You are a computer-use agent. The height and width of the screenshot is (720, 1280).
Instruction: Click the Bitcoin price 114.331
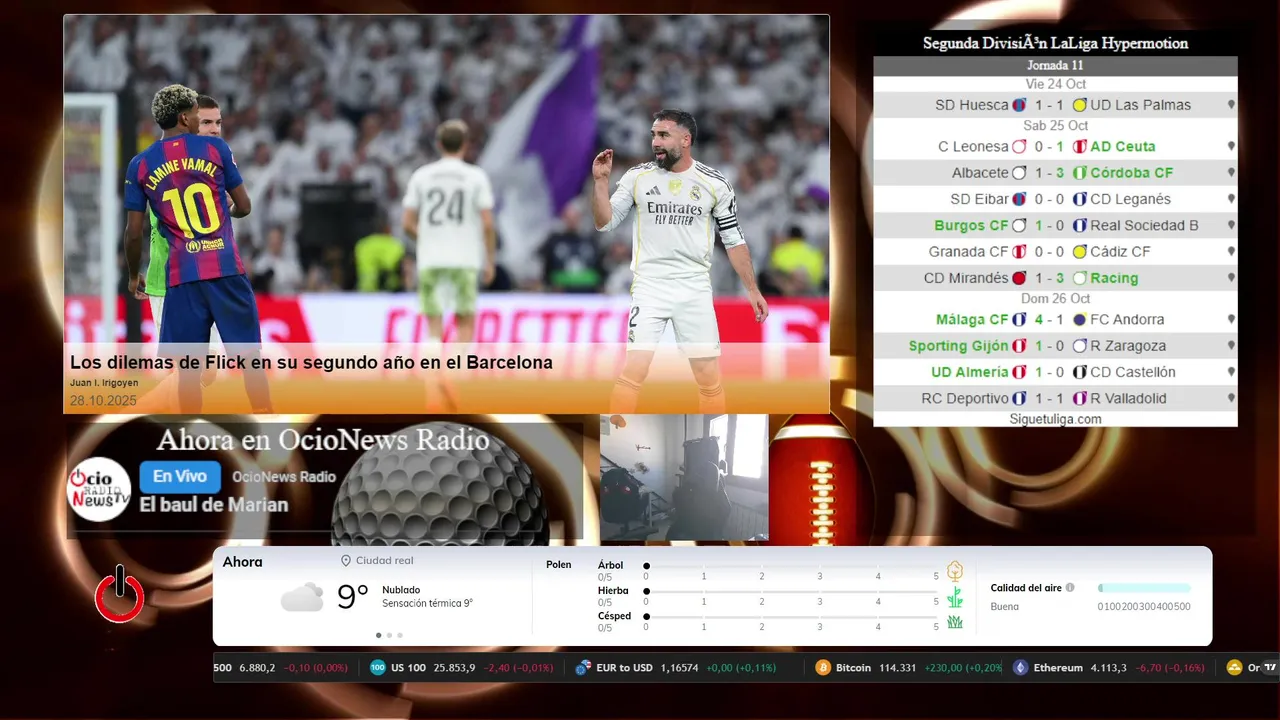coord(896,668)
